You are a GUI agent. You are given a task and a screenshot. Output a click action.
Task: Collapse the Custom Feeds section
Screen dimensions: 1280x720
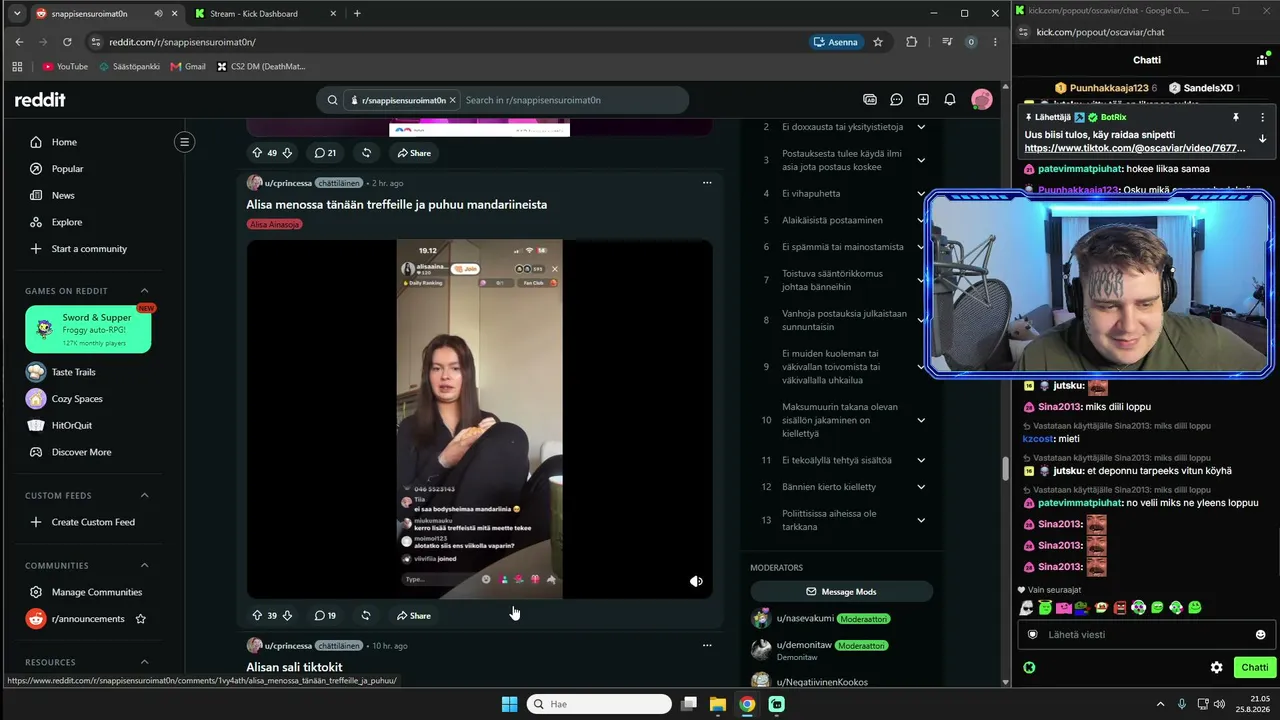click(144, 495)
